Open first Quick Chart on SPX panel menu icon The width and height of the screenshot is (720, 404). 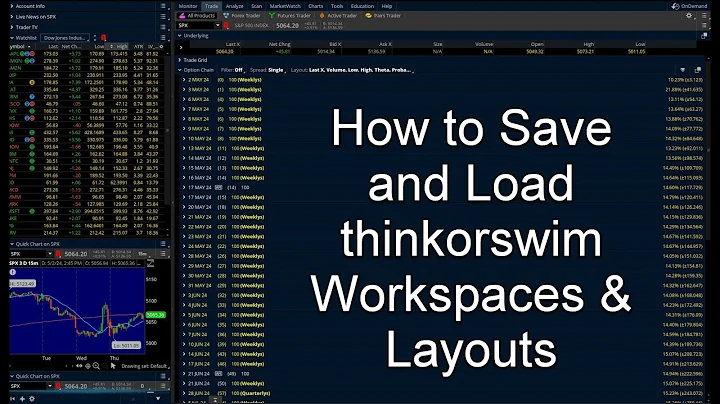tap(163, 244)
